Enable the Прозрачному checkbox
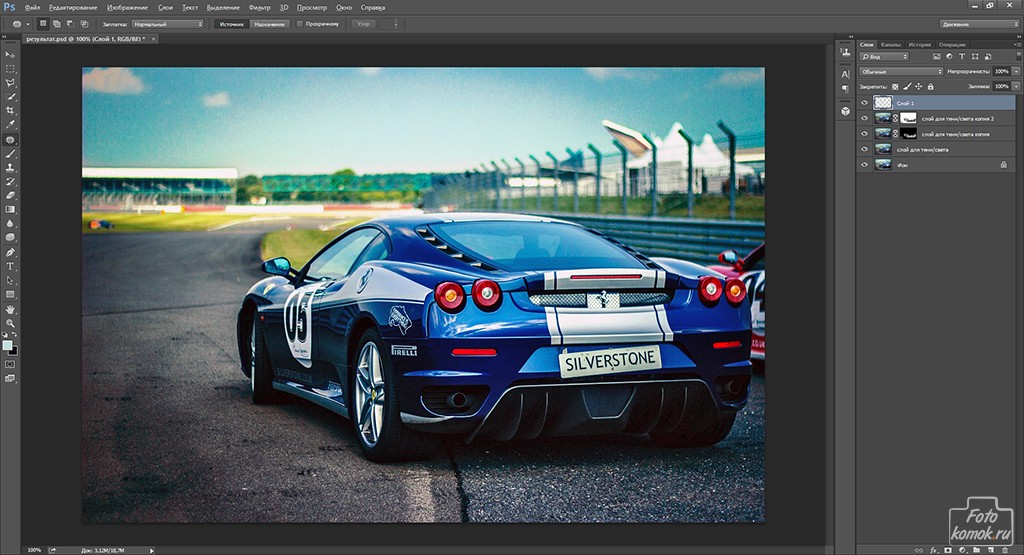 coord(299,24)
